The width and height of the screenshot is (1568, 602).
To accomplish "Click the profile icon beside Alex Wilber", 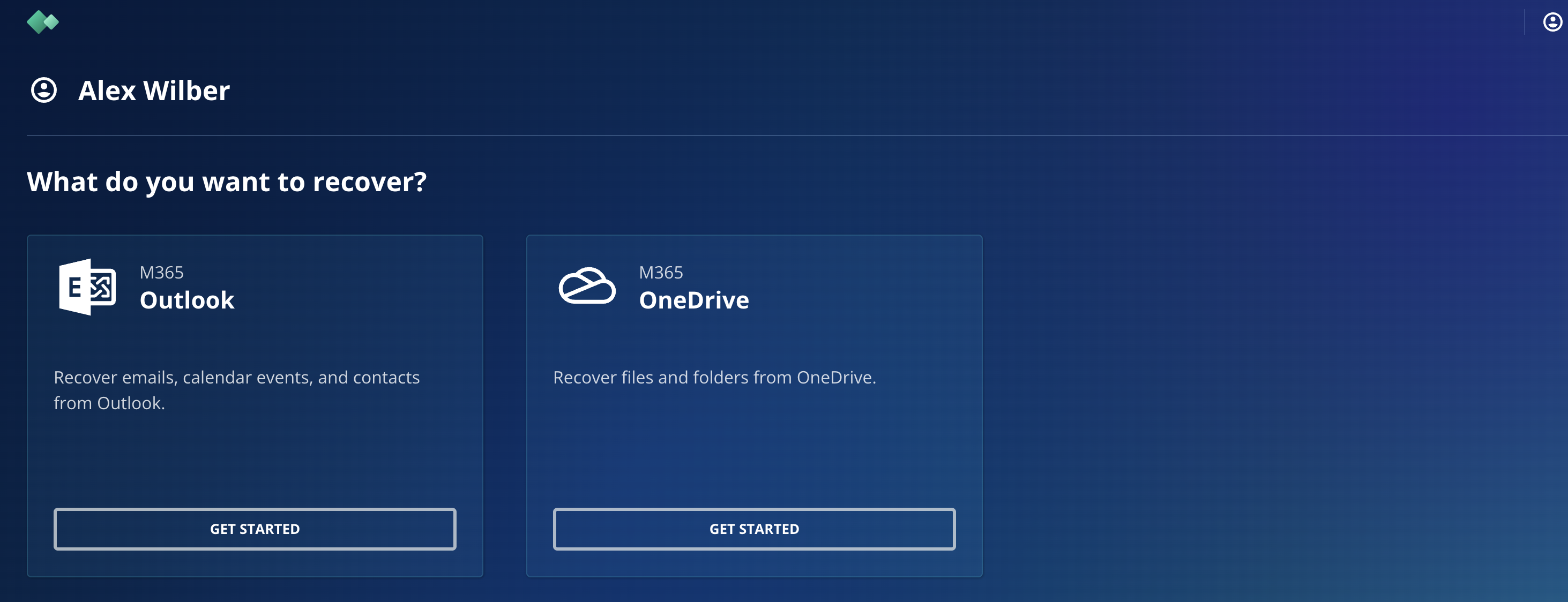I will click(x=44, y=90).
